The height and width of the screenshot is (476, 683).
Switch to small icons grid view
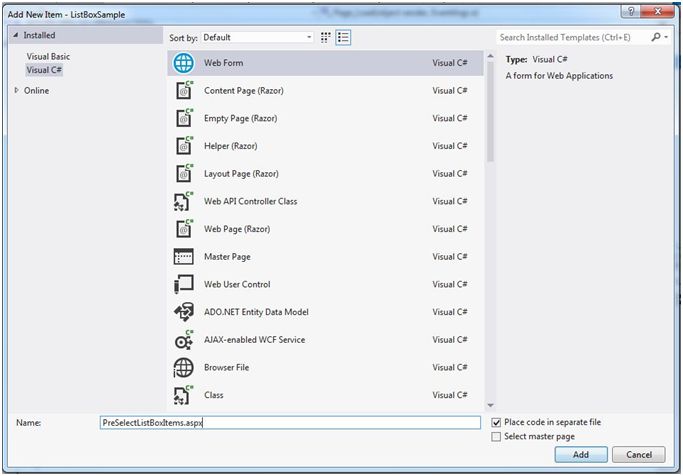click(325, 37)
